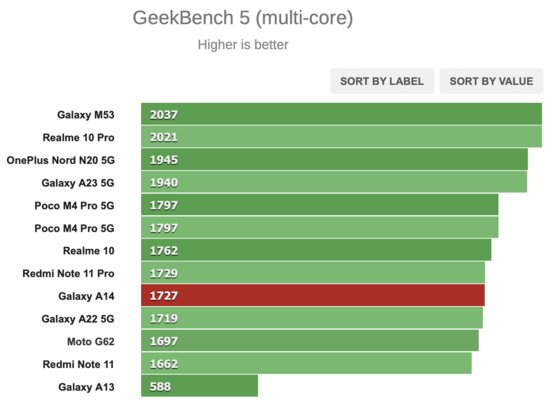Image resolution: width=548 pixels, height=400 pixels.
Task: Click the Galaxy A14 label text
Action: (86, 296)
